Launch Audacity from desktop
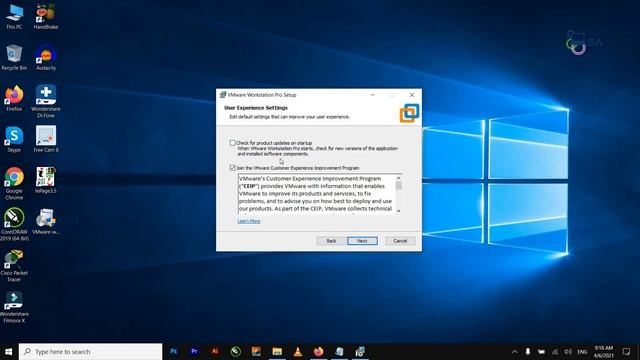 tap(46, 57)
